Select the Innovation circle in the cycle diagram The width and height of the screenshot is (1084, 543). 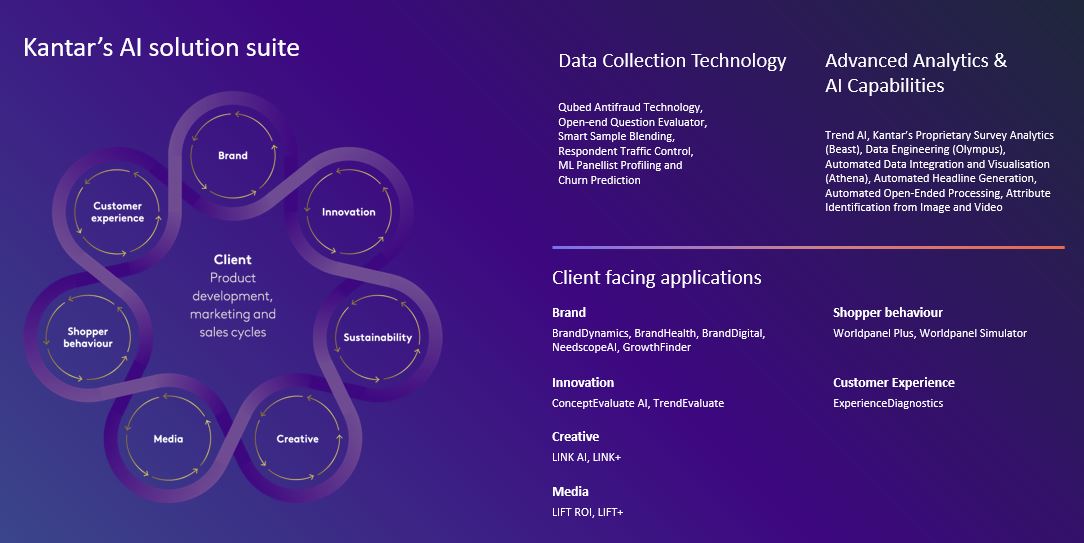349,212
